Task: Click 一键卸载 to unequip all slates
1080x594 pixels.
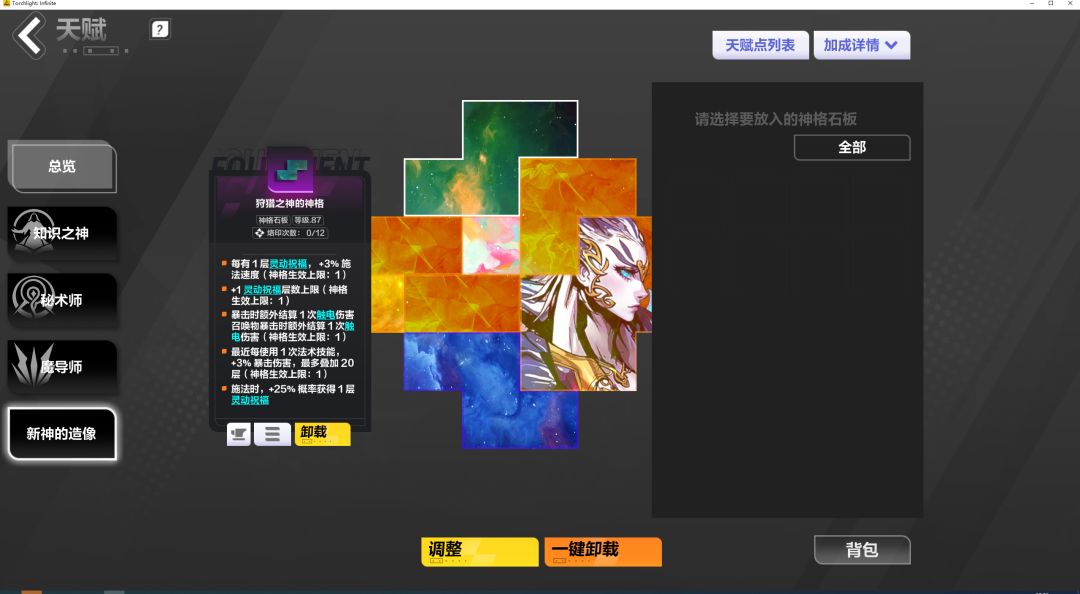Action: click(x=603, y=551)
